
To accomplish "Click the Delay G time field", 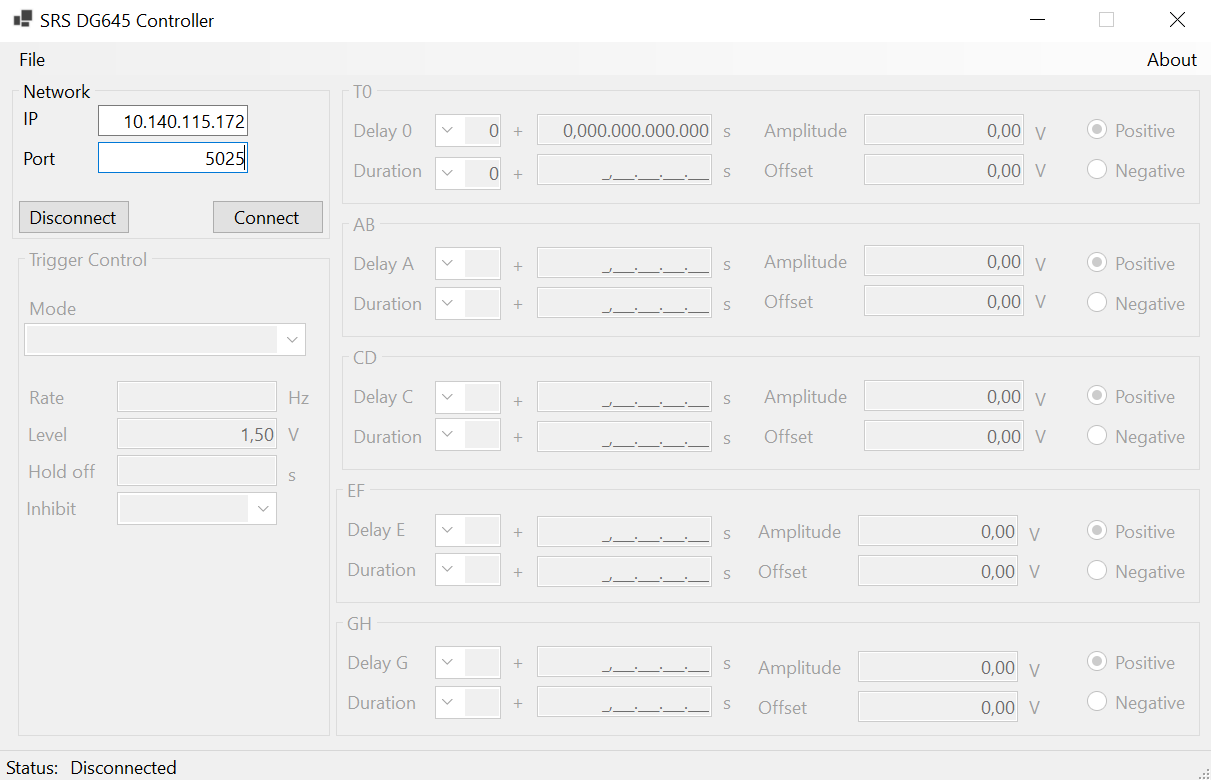I will 624,662.
